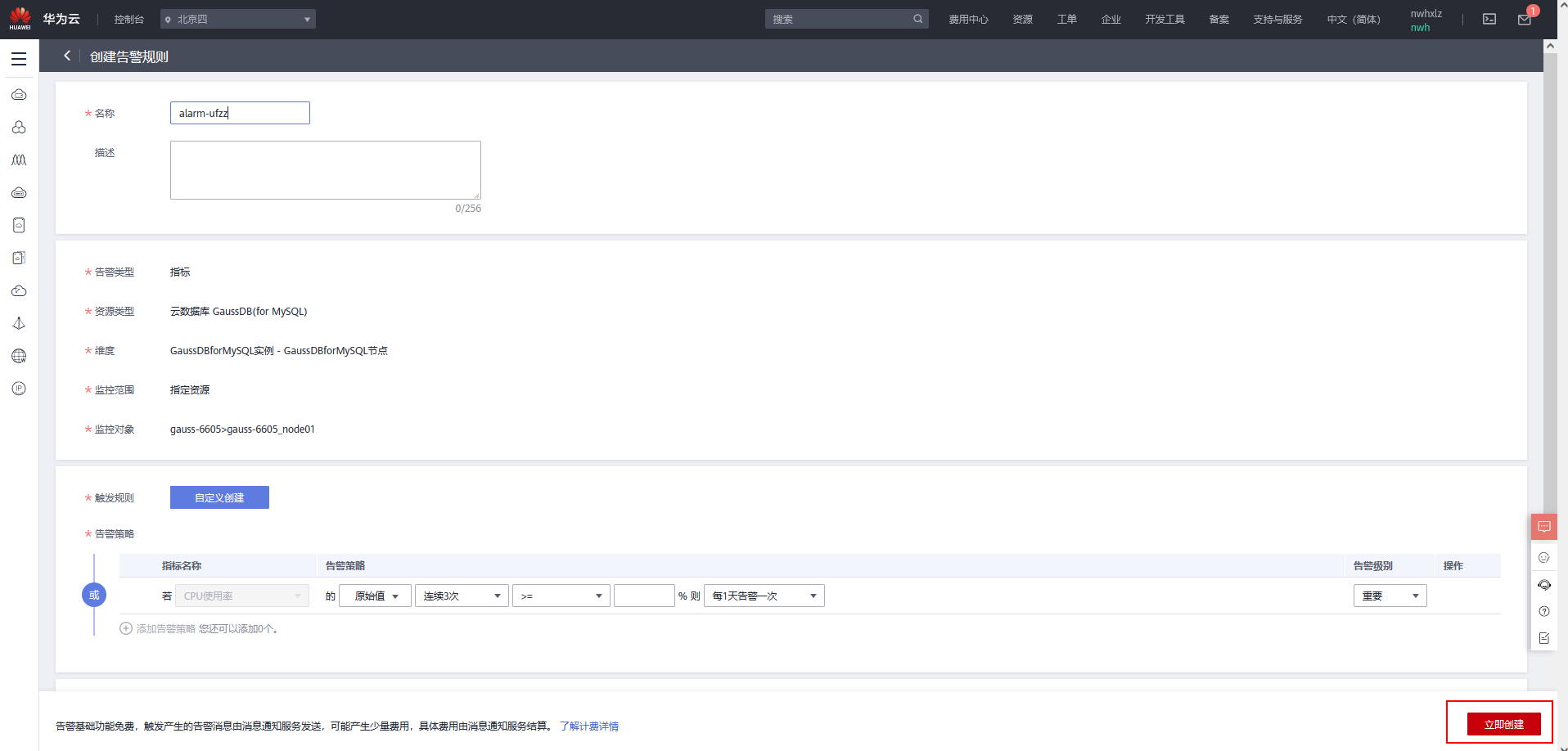The height and width of the screenshot is (751, 1568).
Task: Open the >= comparison operator dropdown
Action: (561, 596)
